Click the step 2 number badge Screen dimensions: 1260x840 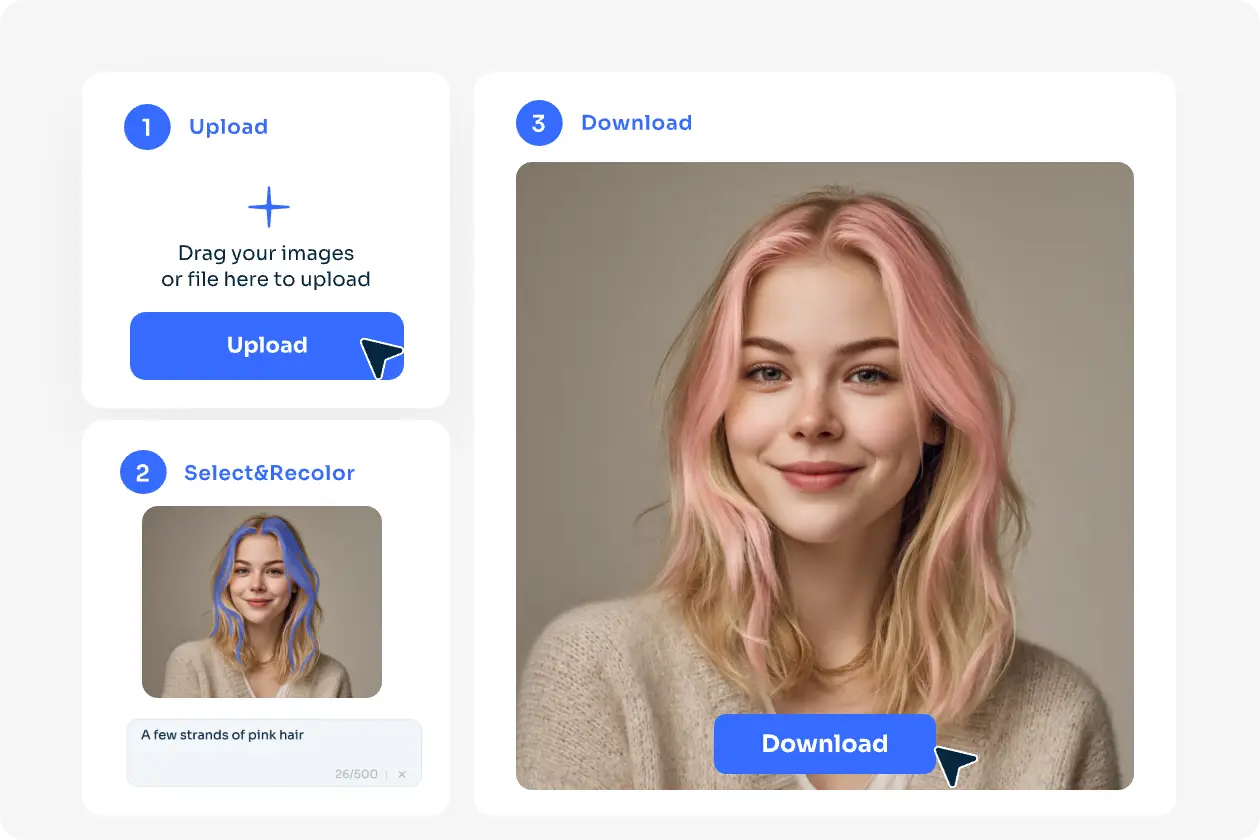[143, 472]
